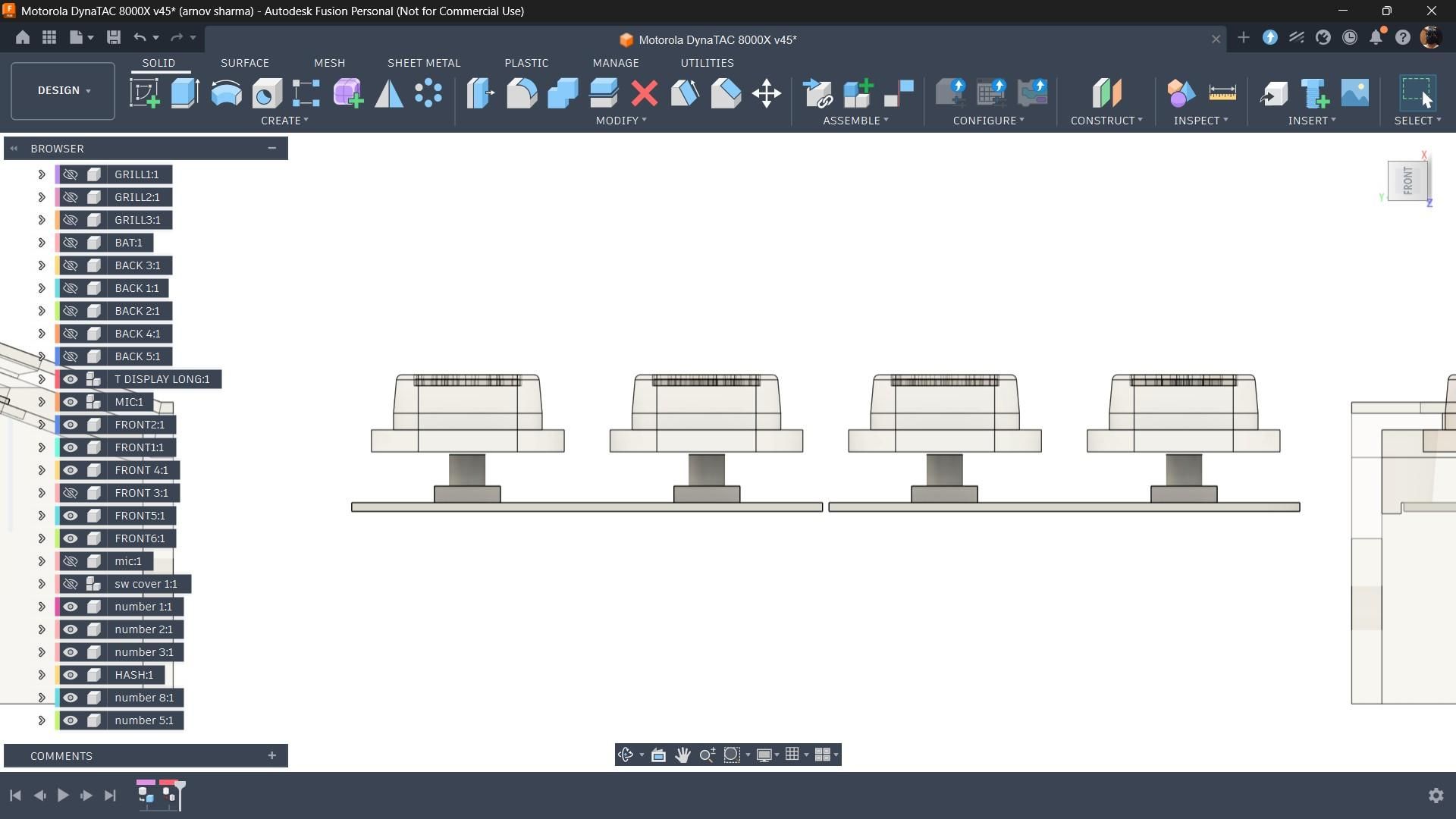Select the Mirror tool icon
This screenshot has height=819, width=1456.
(x=389, y=93)
